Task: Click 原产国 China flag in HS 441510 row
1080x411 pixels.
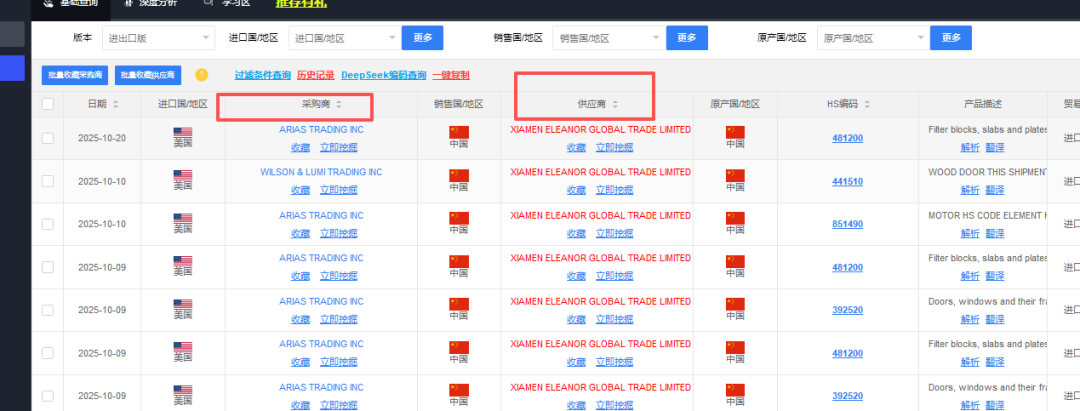Action: coord(735,176)
